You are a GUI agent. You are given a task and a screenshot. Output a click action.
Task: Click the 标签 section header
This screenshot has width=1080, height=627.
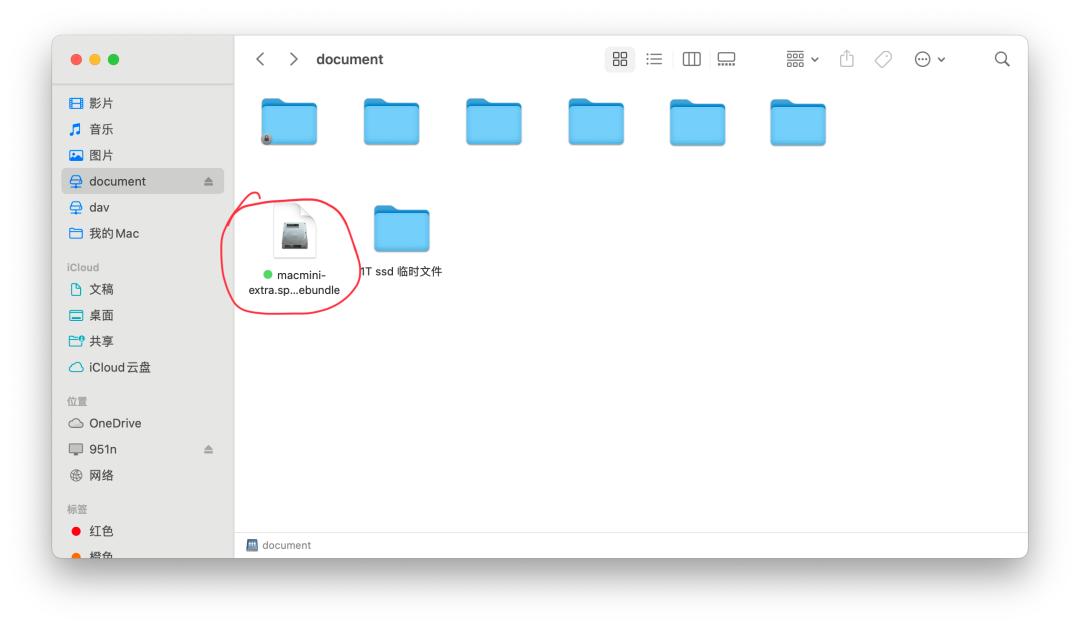tap(77, 509)
